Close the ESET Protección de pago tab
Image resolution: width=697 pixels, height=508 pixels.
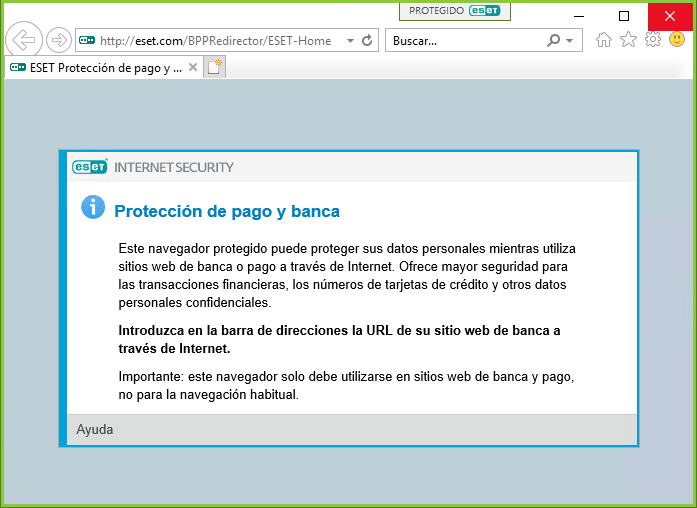click(x=193, y=67)
